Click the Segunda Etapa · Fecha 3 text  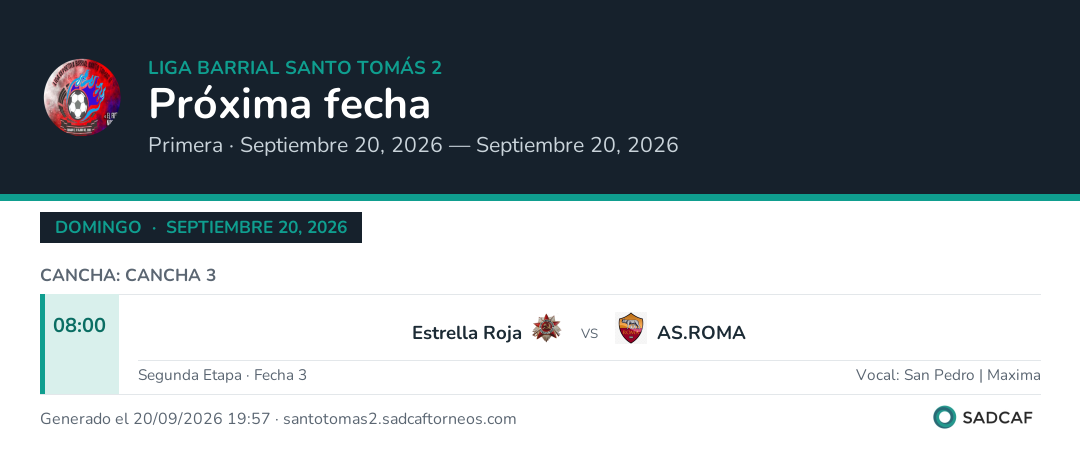(x=222, y=376)
